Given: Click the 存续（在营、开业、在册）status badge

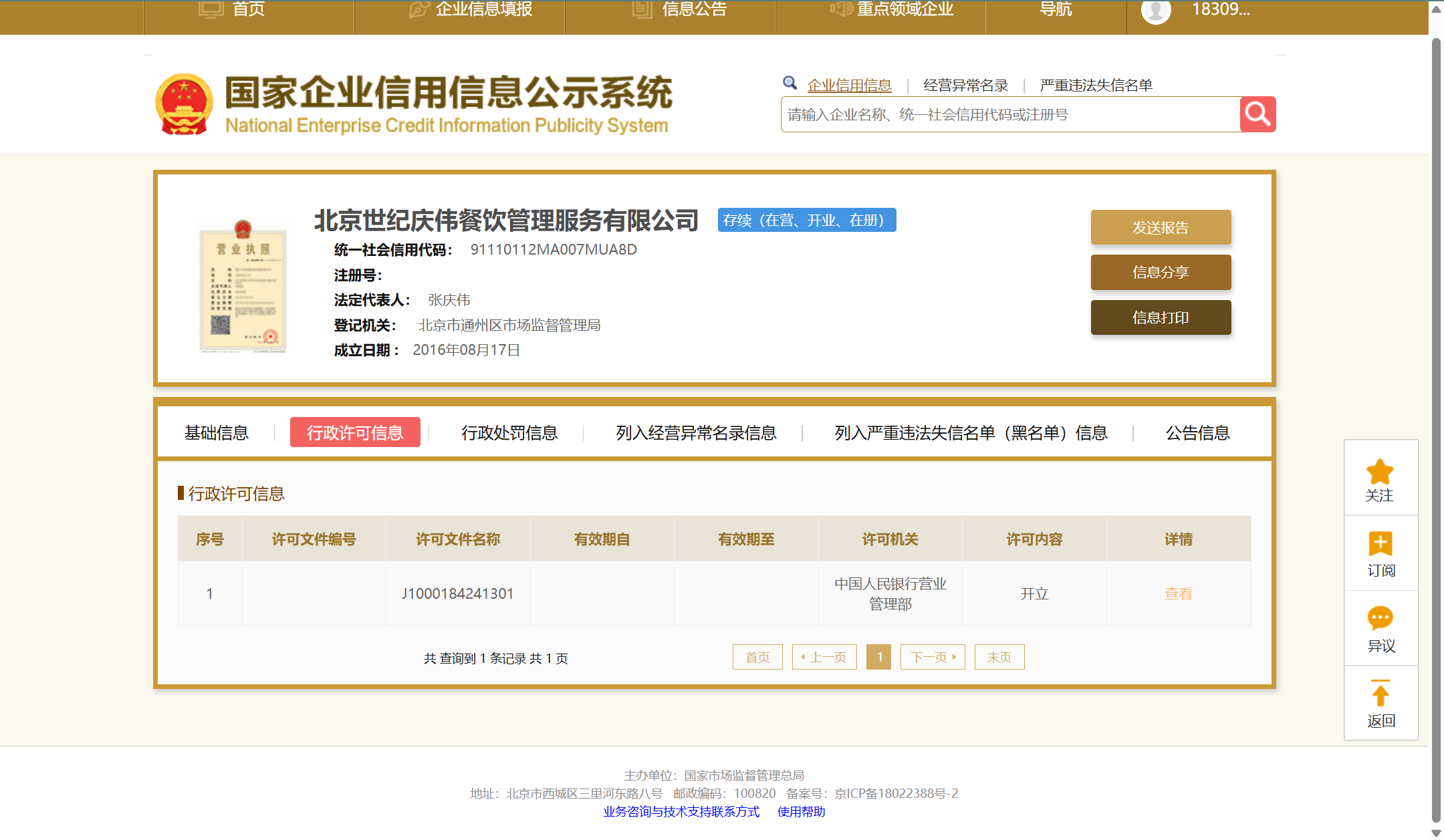Looking at the screenshot, I should (x=807, y=220).
